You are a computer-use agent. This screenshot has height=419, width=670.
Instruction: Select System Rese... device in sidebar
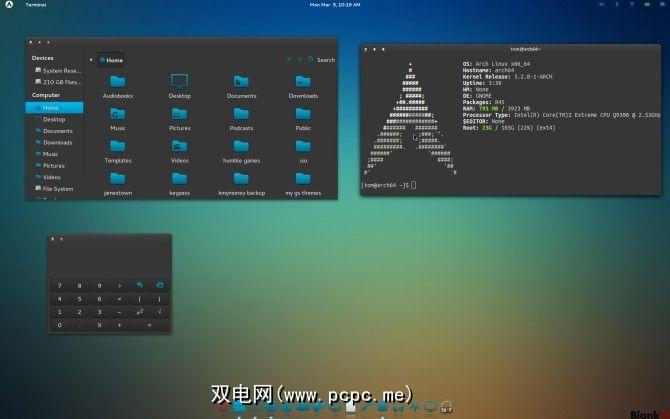pos(58,70)
